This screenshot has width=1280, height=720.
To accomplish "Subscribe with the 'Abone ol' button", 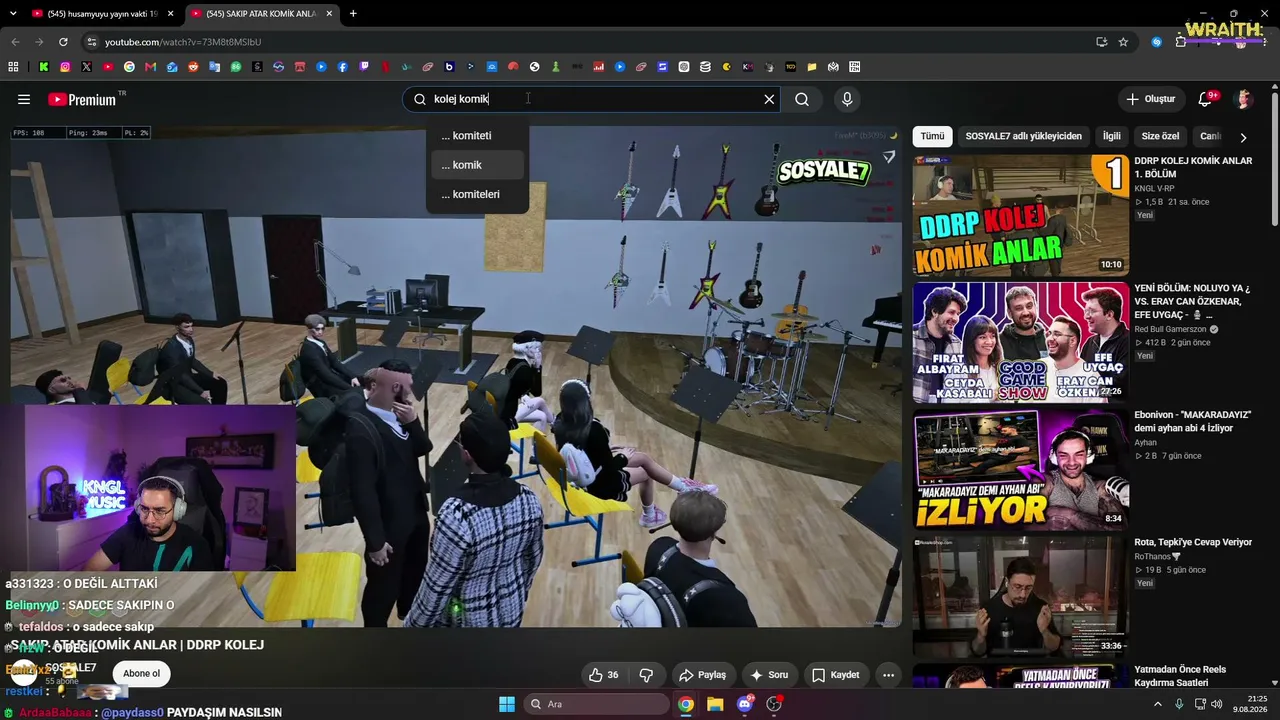I will (x=141, y=674).
